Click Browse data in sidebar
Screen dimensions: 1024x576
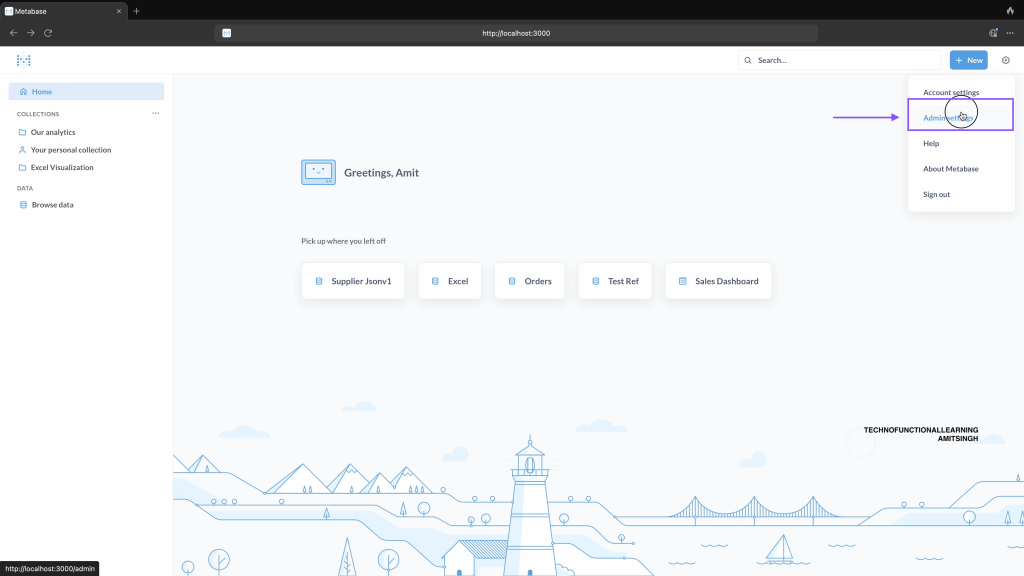tap(52, 205)
